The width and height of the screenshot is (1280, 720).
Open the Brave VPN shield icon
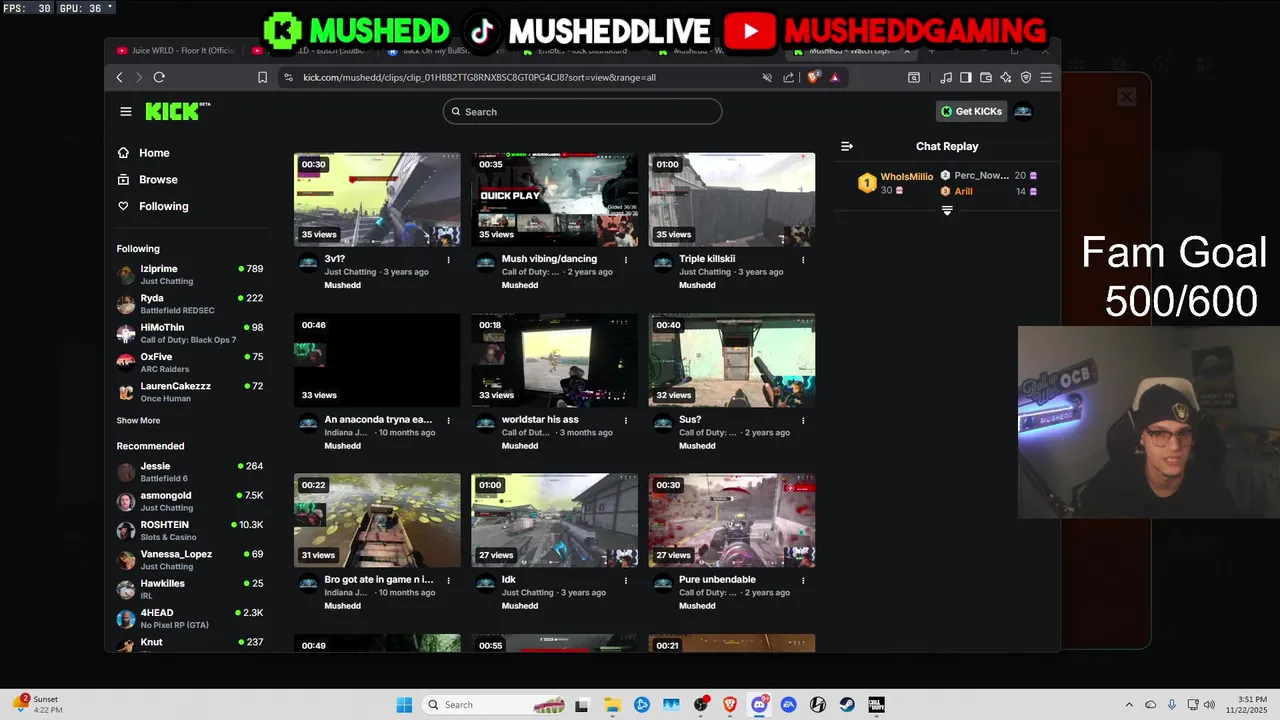point(1026,77)
